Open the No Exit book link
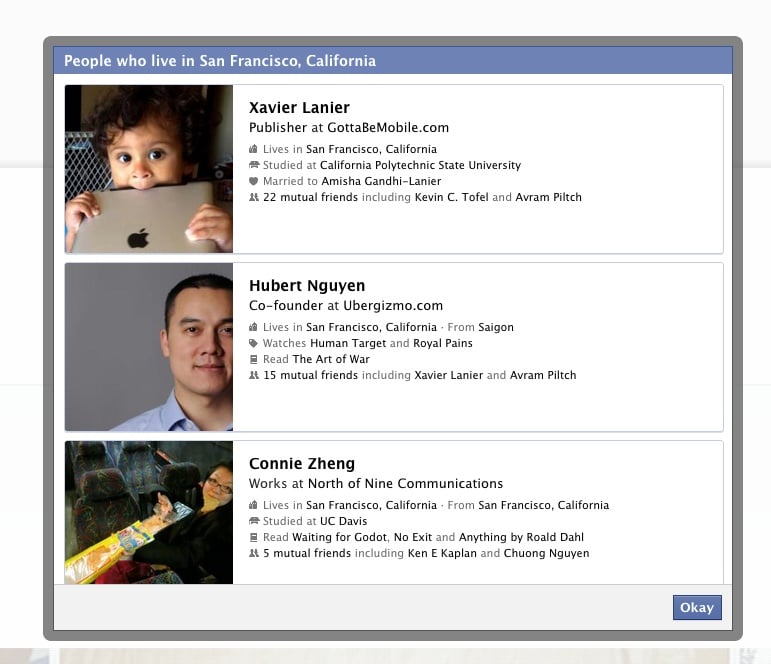The image size is (771, 664). [413, 537]
